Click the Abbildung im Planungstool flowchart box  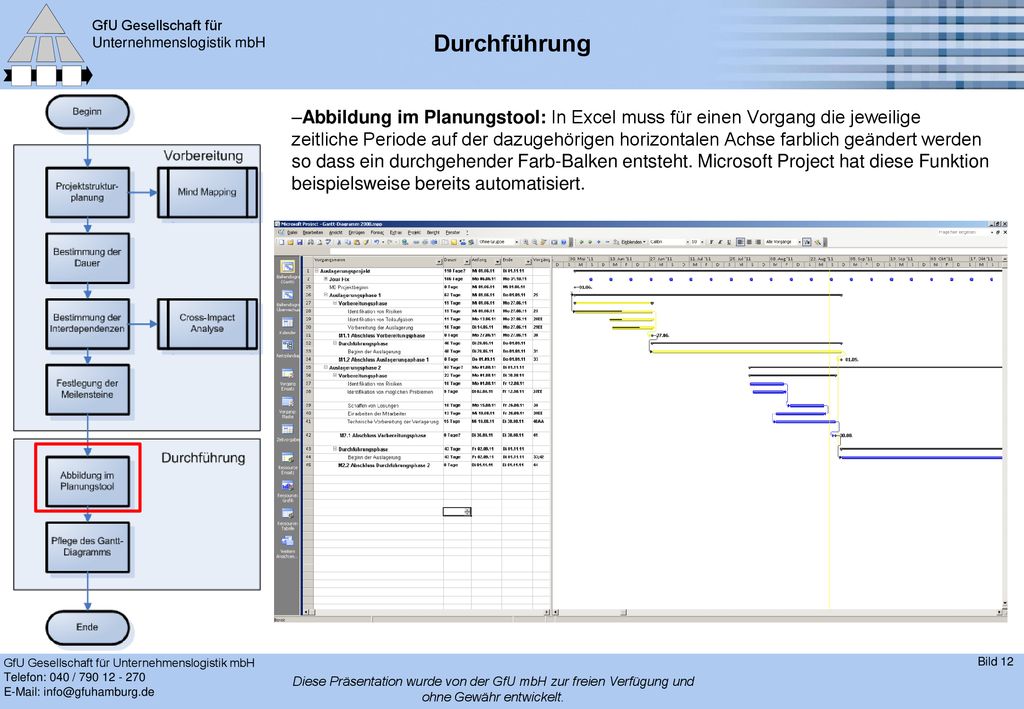coord(88,481)
